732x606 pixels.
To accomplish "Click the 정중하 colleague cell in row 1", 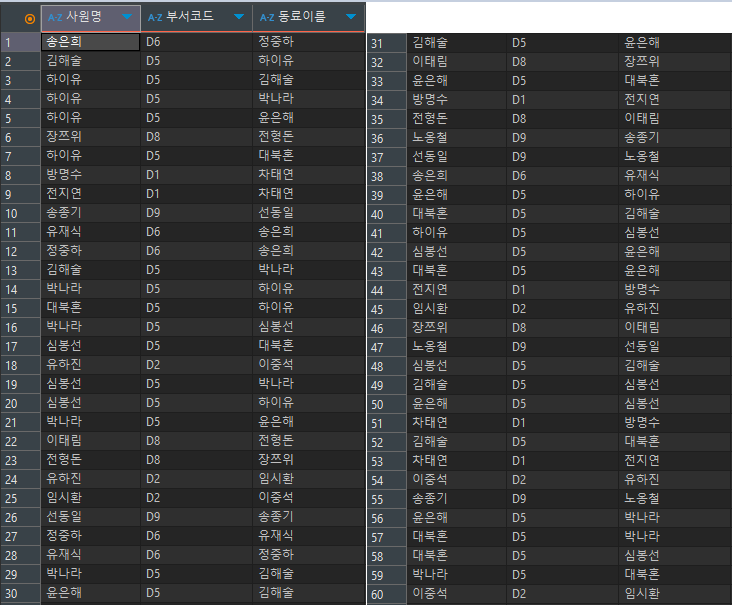I will pos(309,42).
